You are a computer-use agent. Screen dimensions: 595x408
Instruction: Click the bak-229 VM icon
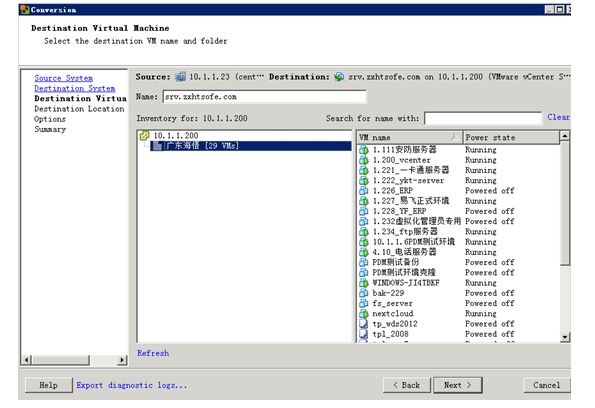pos(364,293)
